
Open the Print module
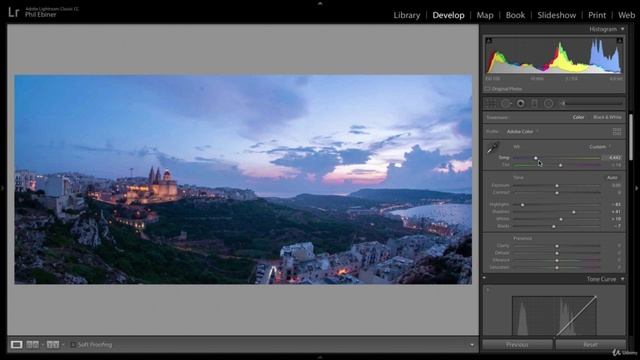(597, 15)
